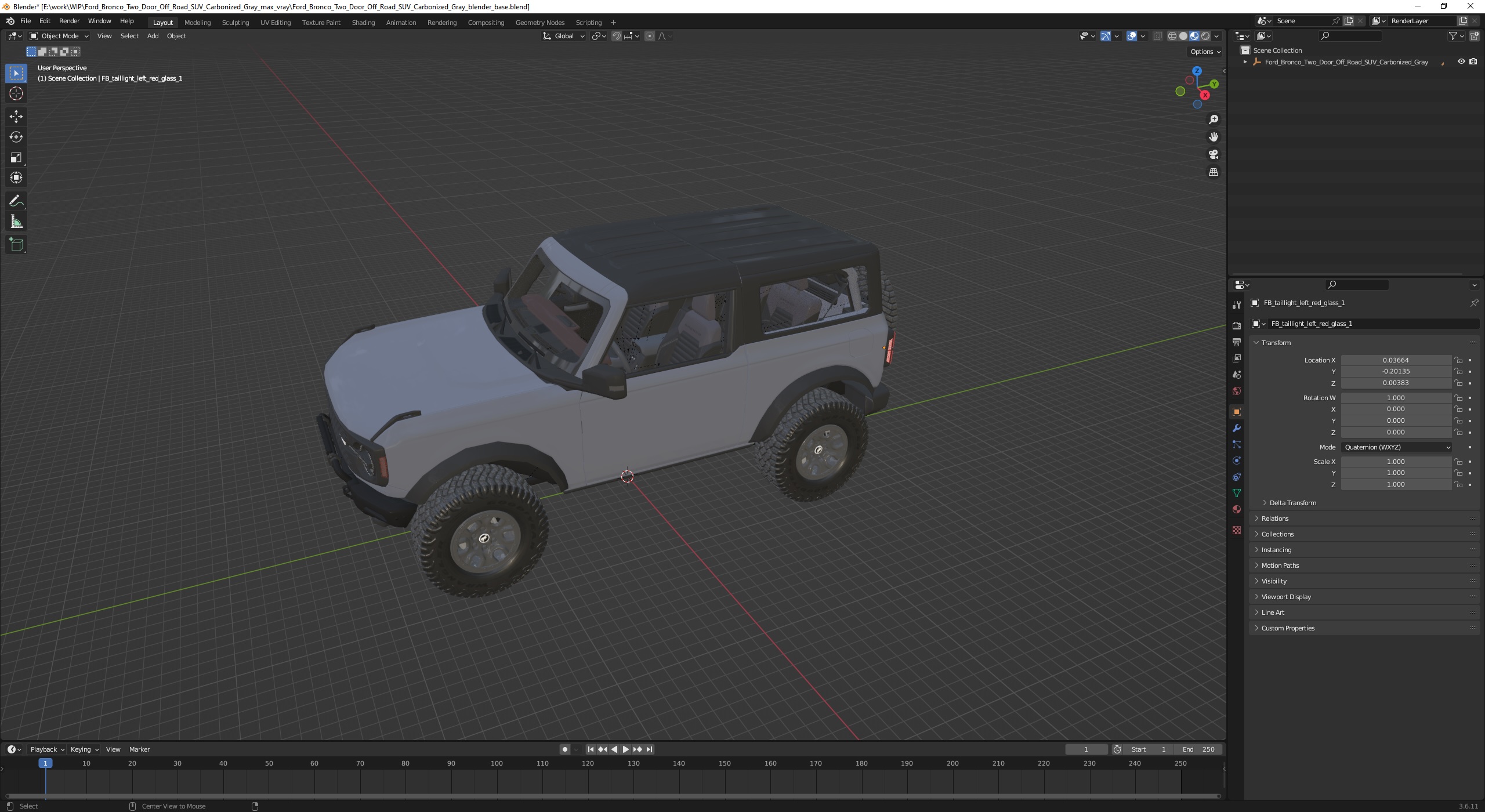Open the Material properties tab
Image resolution: width=1485 pixels, height=812 pixels.
pos(1237,509)
